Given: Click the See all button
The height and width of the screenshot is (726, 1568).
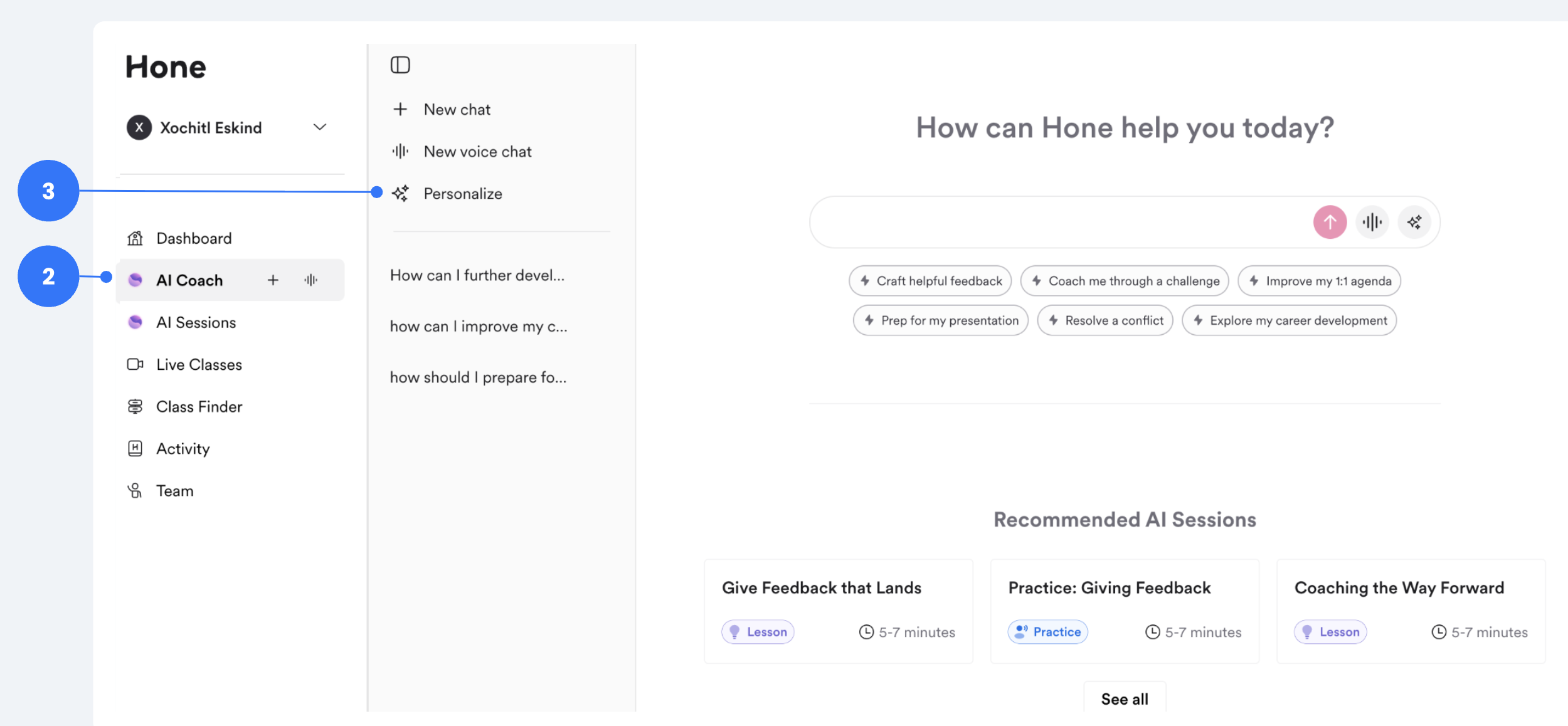Looking at the screenshot, I should point(1124,698).
